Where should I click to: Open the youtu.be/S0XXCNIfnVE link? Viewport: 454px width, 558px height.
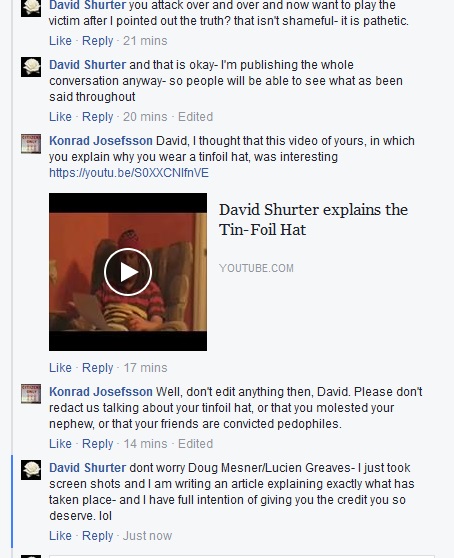point(129,173)
